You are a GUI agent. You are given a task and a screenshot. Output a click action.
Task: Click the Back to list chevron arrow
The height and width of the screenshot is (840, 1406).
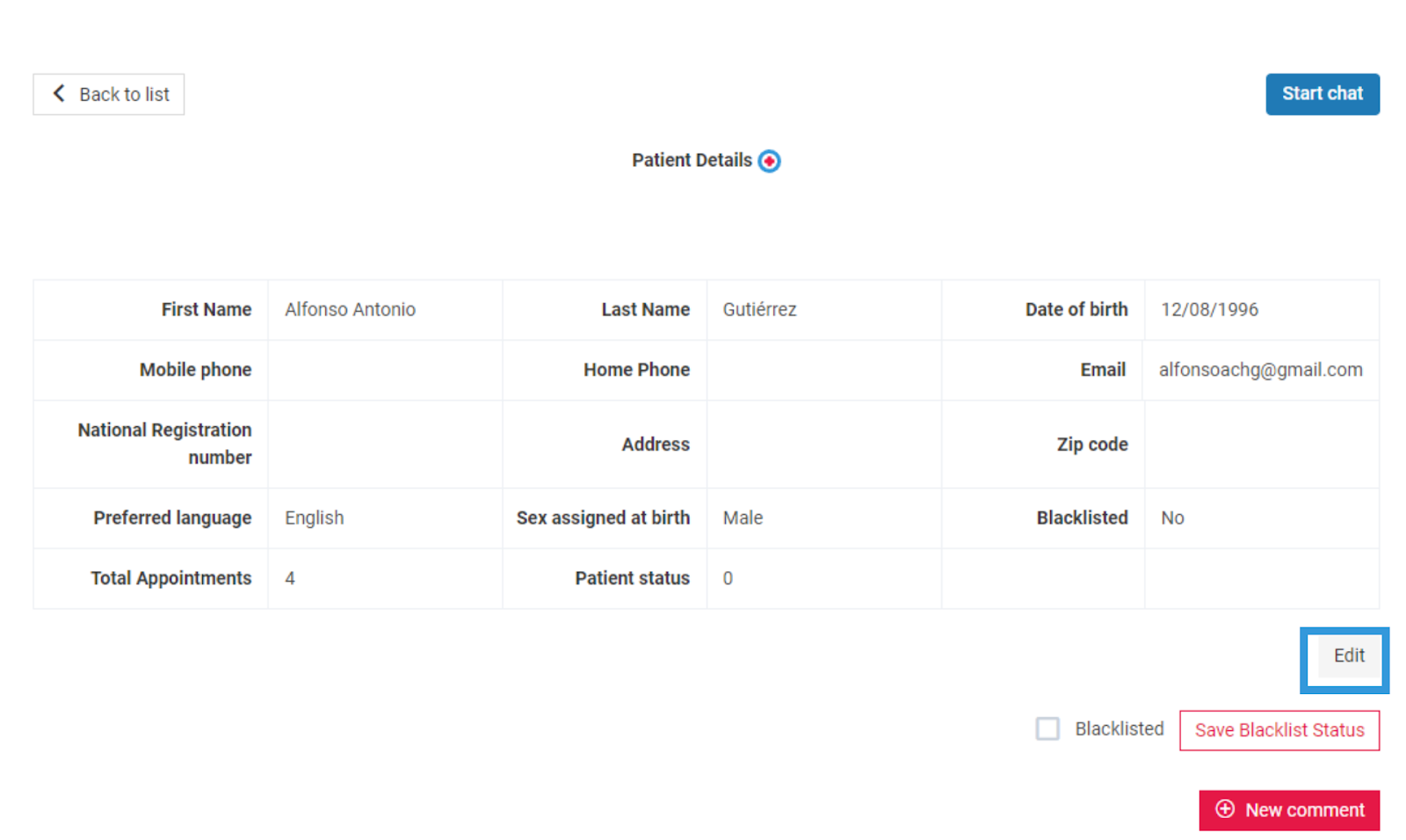[x=59, y=93]
